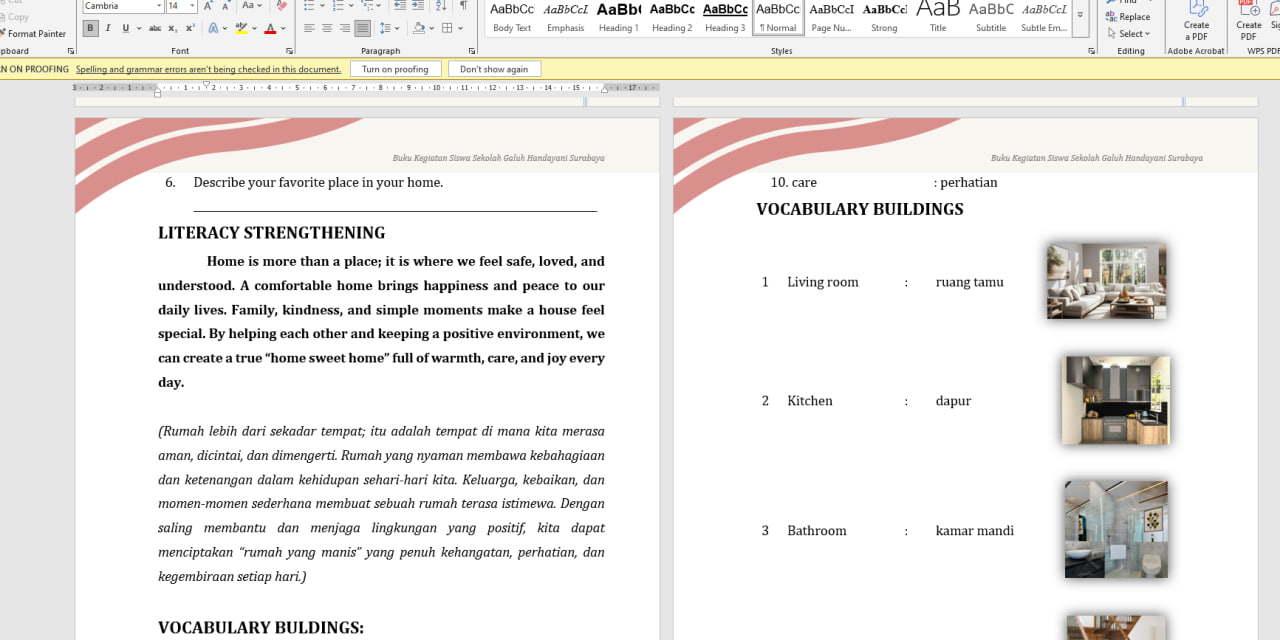Open Shading color dropdown arrow
The image size is (1280, 640).
(433, 28)
